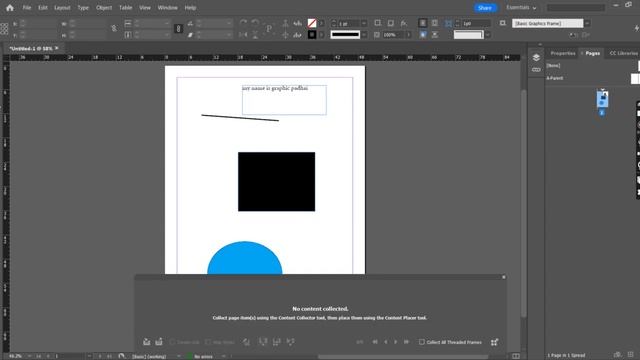Select page 1 thumbnail in Pages panel

pos(602,99)
